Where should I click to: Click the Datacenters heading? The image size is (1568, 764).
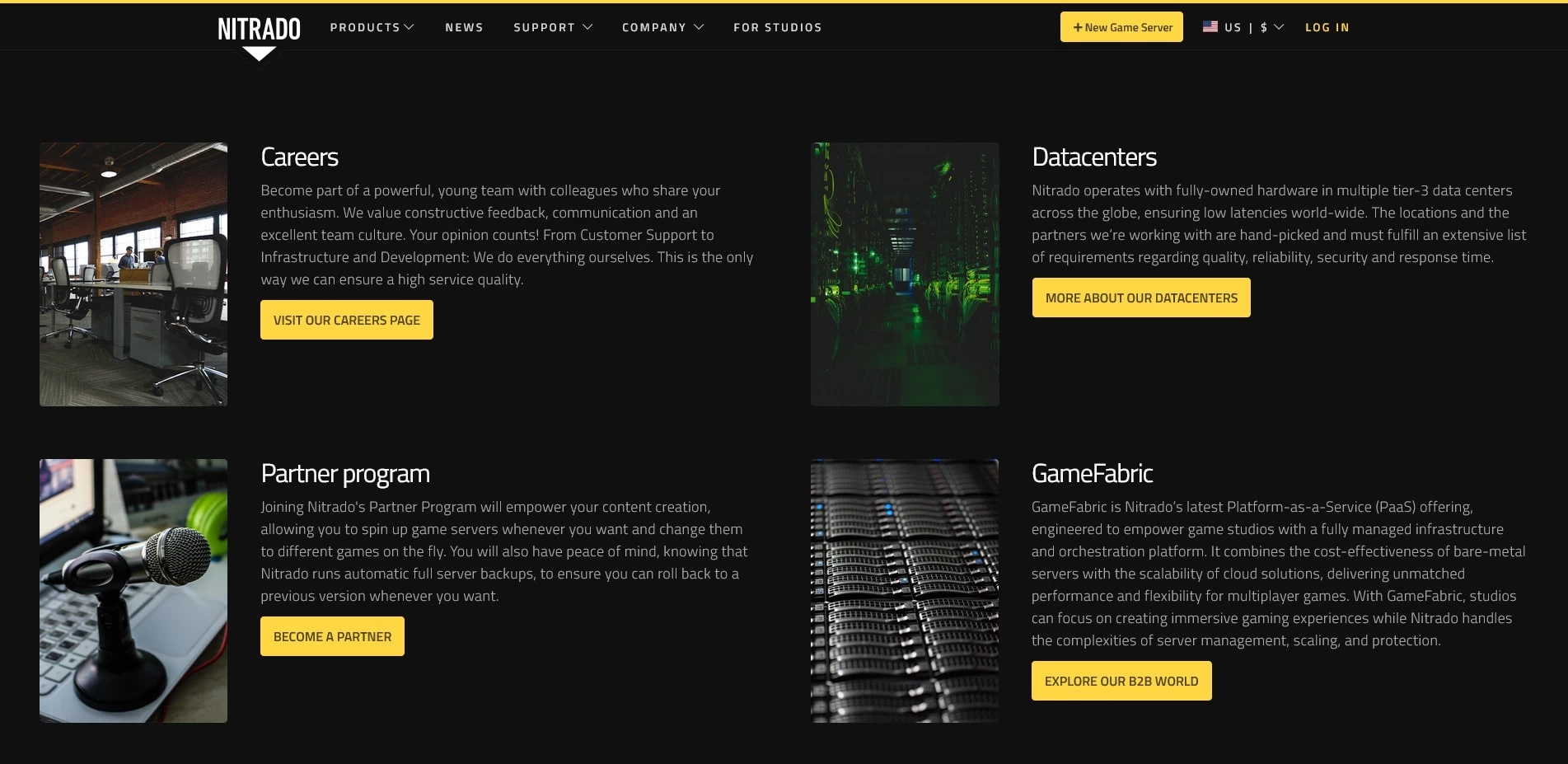pyautogui.click(x=1093, y=157)
